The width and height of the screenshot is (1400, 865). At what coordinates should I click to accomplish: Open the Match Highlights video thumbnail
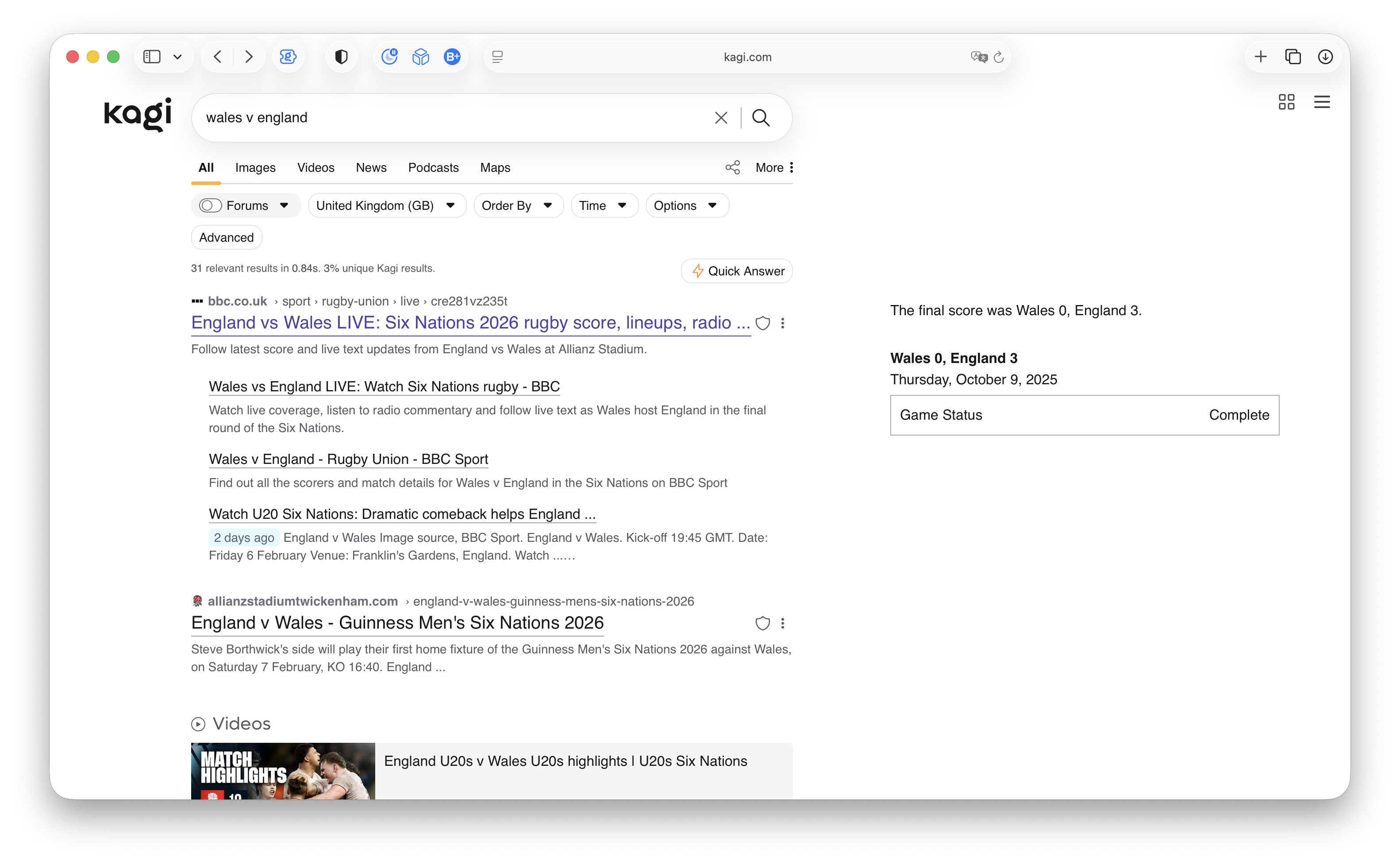coord(282,770)
